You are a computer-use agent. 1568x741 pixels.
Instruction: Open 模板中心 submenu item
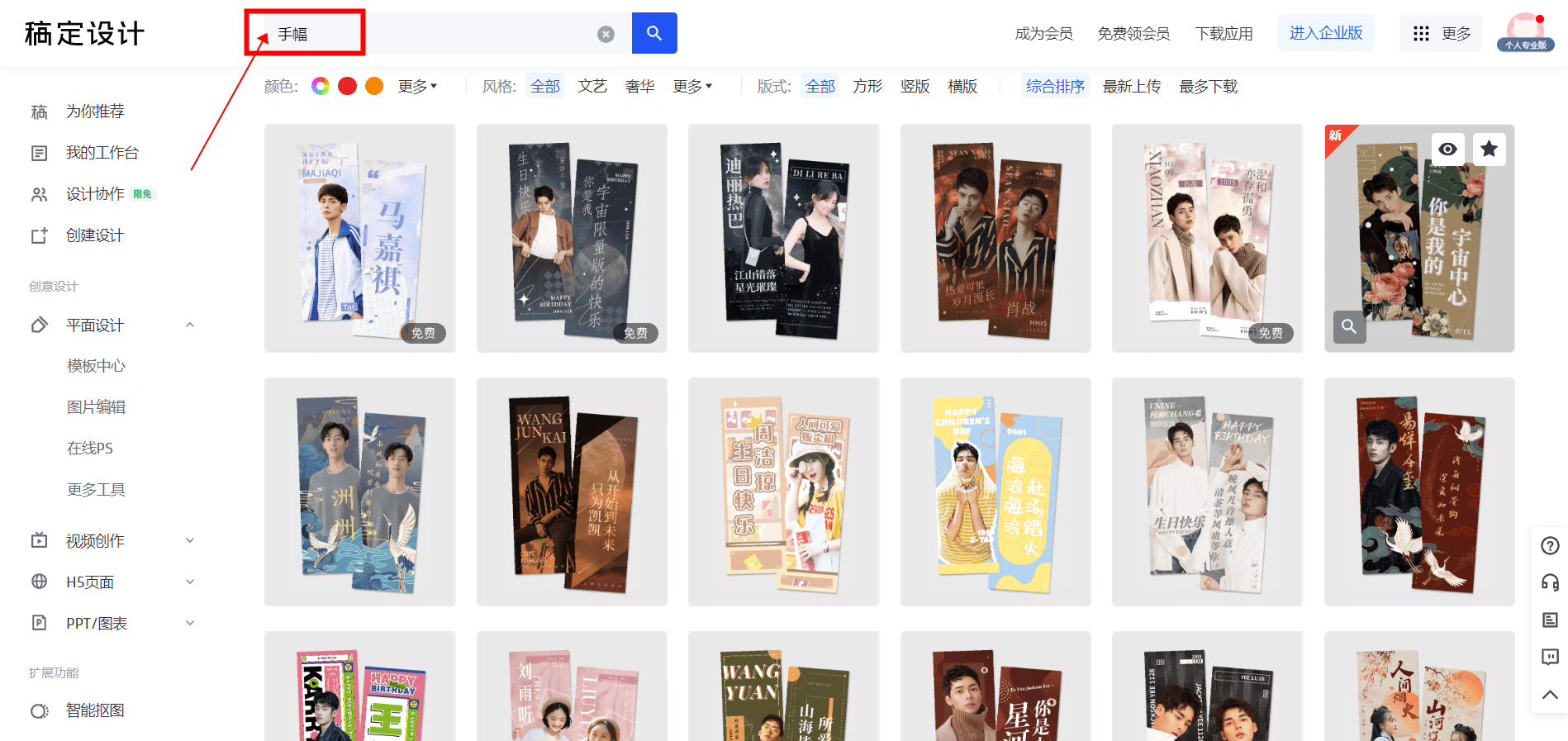click(97, 366)
